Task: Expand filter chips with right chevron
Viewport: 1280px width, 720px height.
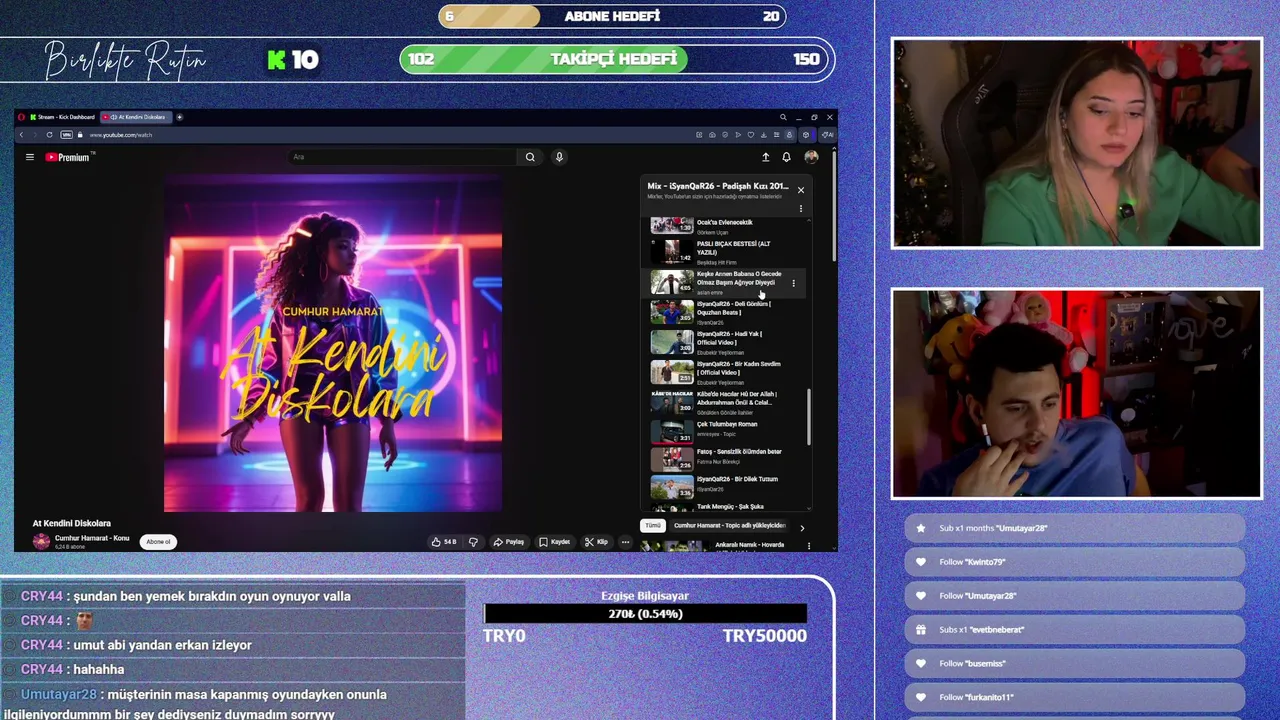Action: [801, 527]
